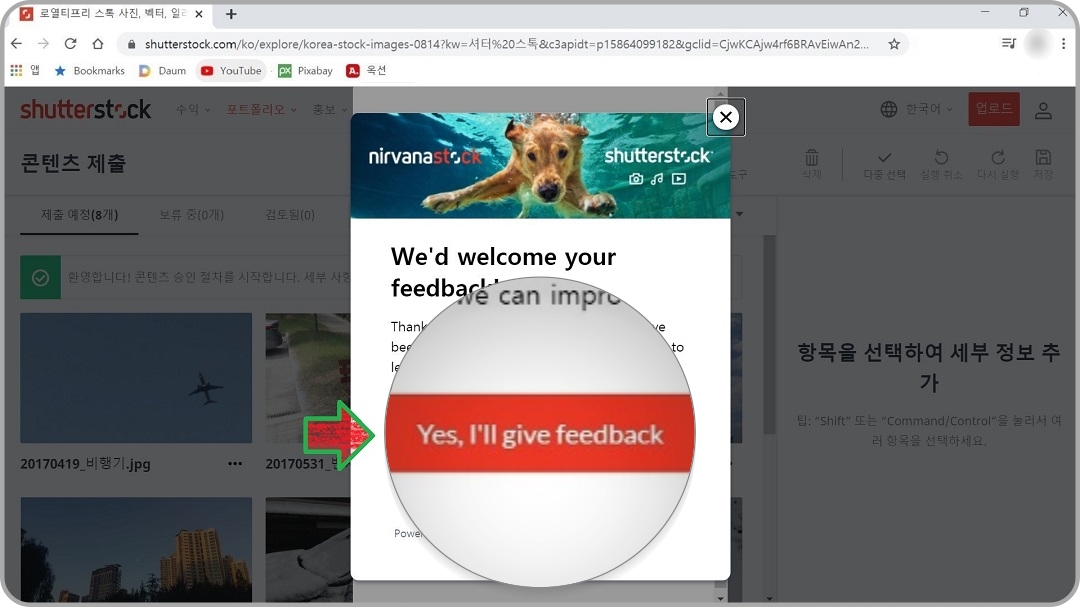This screenshot has height=607, width=1080.
Task: Click the blurred profile avatar
Action: tap(1037, 44)
